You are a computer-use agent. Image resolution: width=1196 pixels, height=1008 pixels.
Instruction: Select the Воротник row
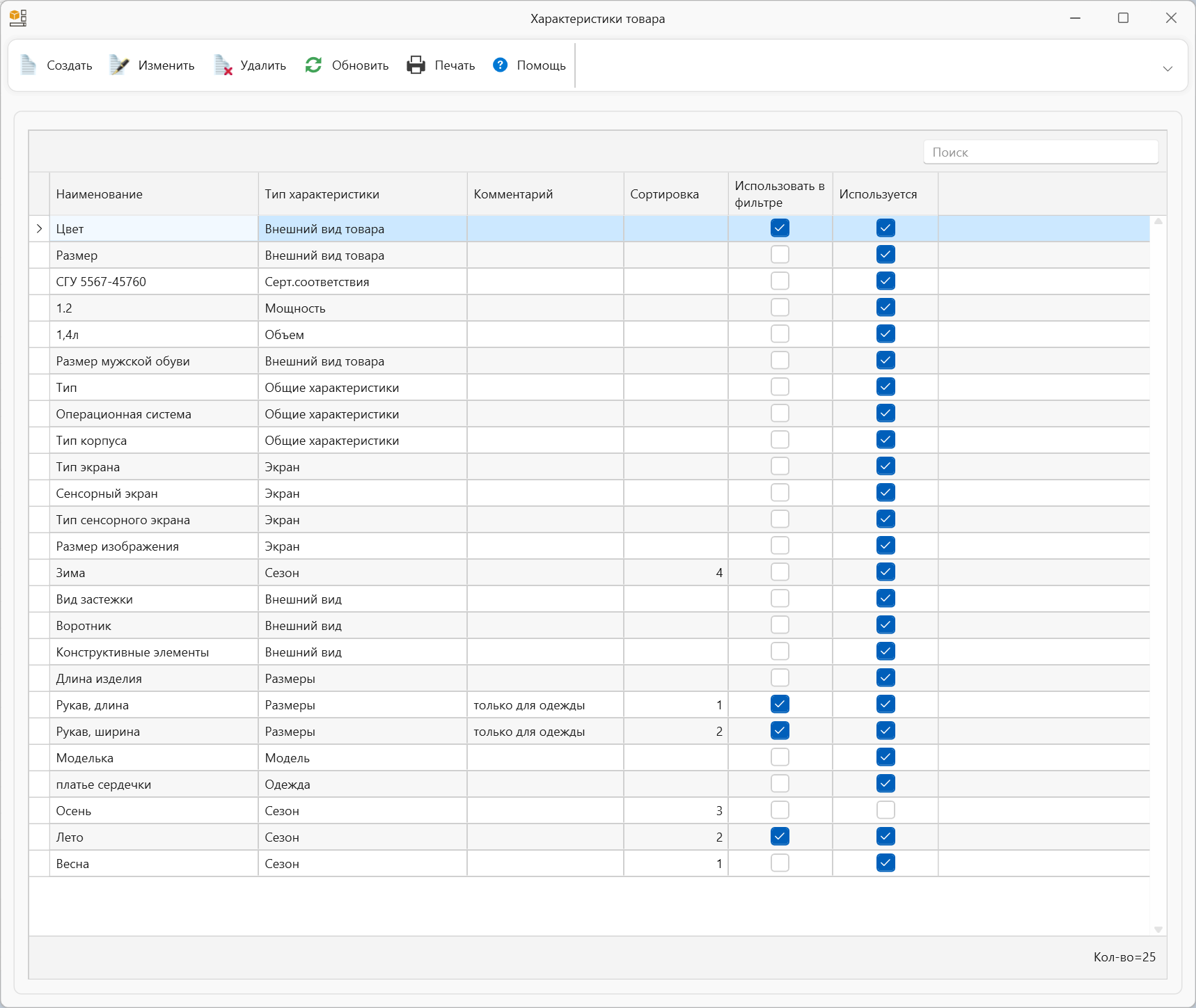[x=589, y=625]
